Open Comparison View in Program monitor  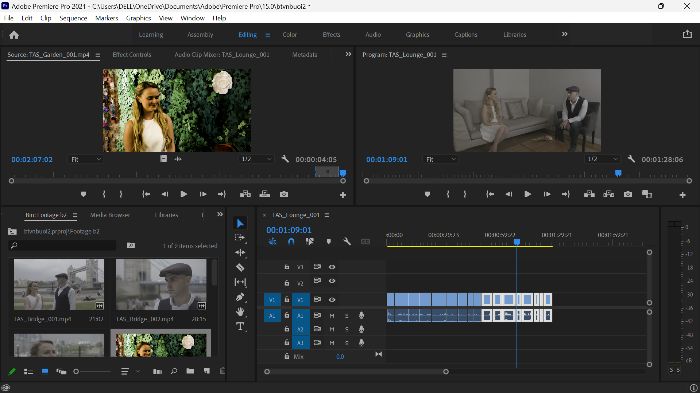[x=647, y=194]
